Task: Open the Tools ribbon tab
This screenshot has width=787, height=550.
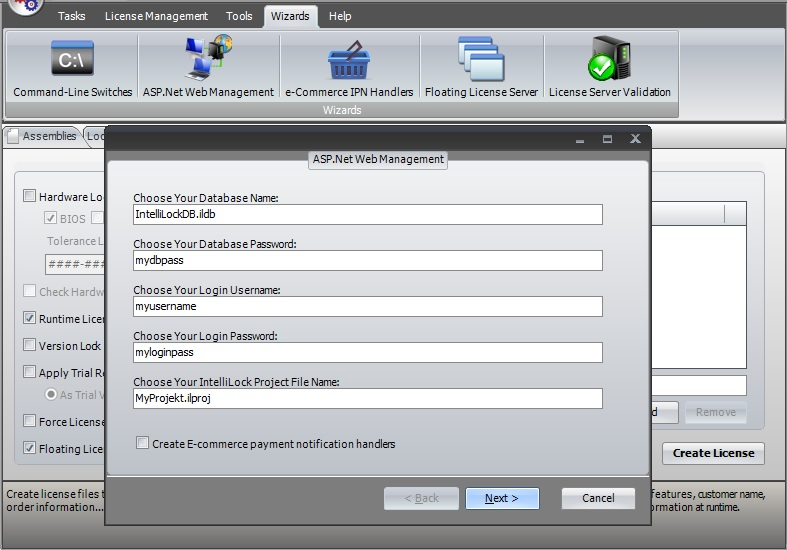Action: [239, 16]
